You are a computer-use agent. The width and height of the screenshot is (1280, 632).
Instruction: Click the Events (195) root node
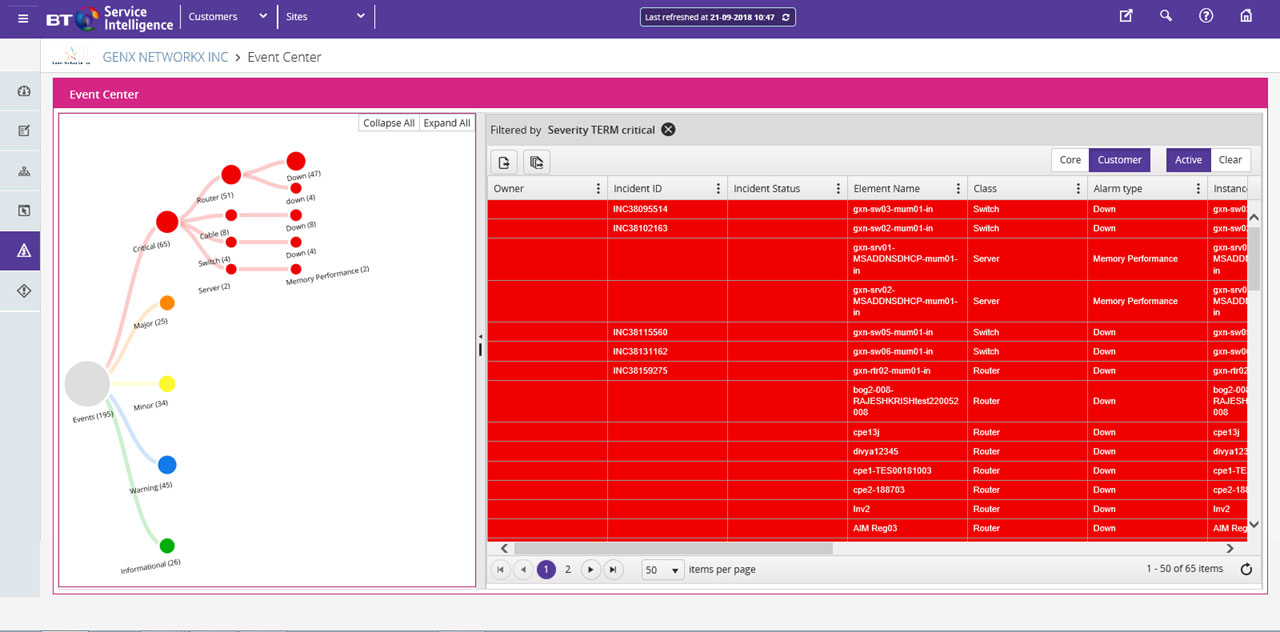(x=87, y=384)
